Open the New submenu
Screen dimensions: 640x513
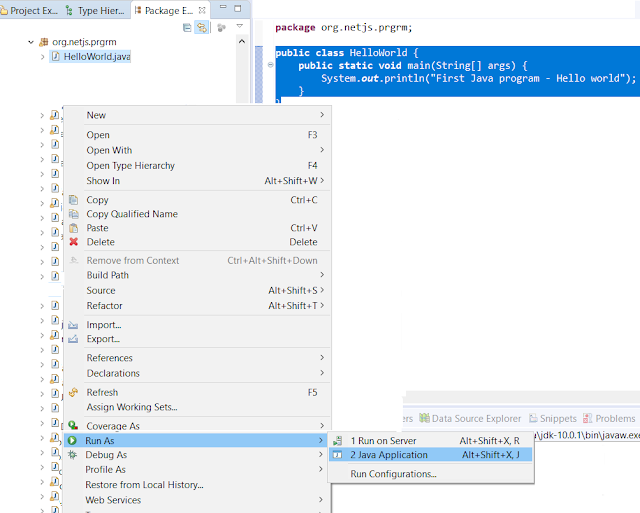pos(197,115)
